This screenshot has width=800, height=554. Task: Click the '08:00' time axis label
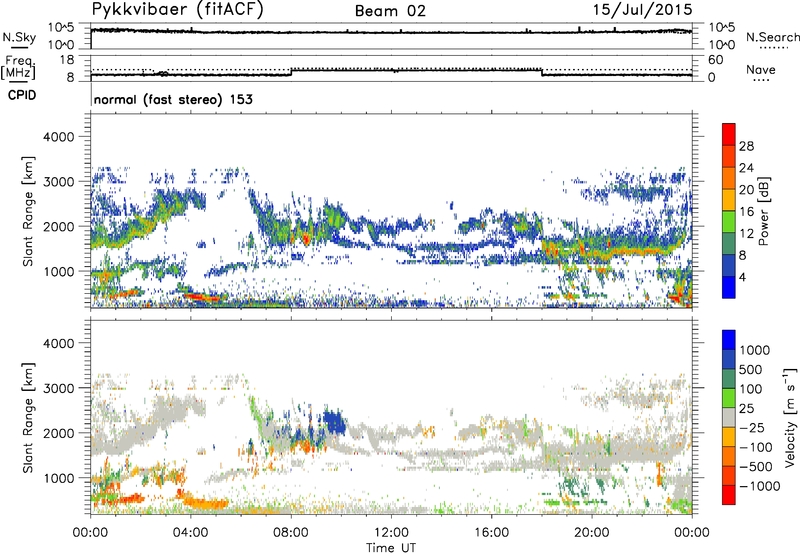[x=291, y=533]
